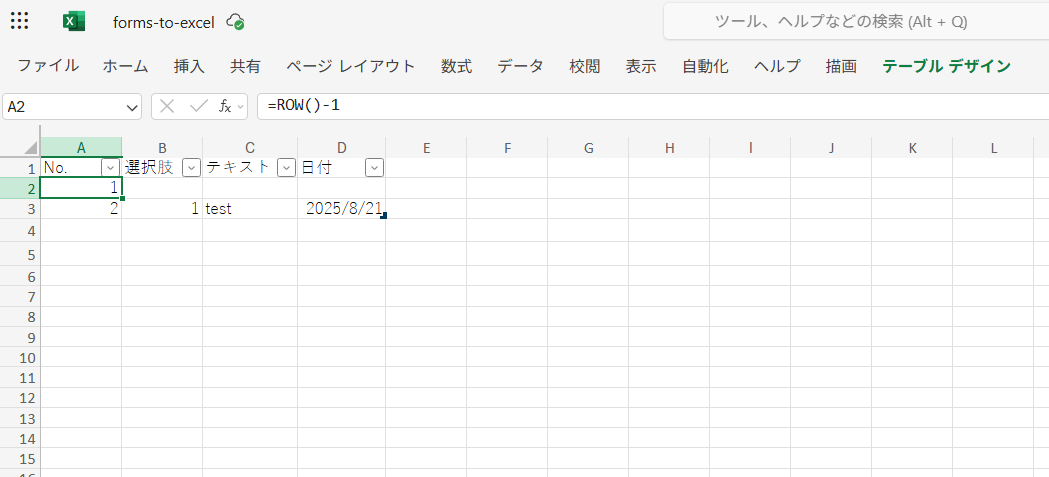Select row 3 header
The image size is (1049, 477).
pyautogui.click(x=20, y=209)
